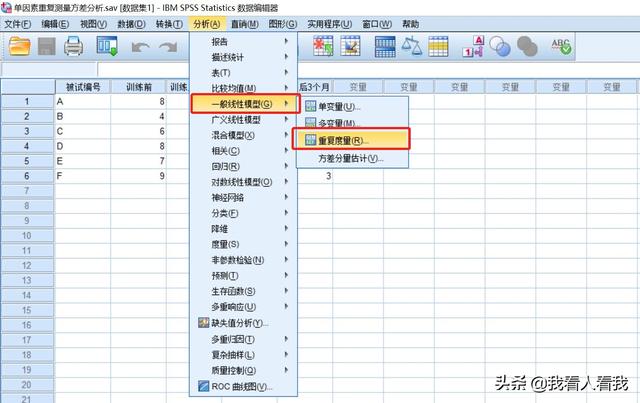Select 复杂抽样(L) in the Analyze menu
Screen dimensions: 640x403
[x=244, y=355]
